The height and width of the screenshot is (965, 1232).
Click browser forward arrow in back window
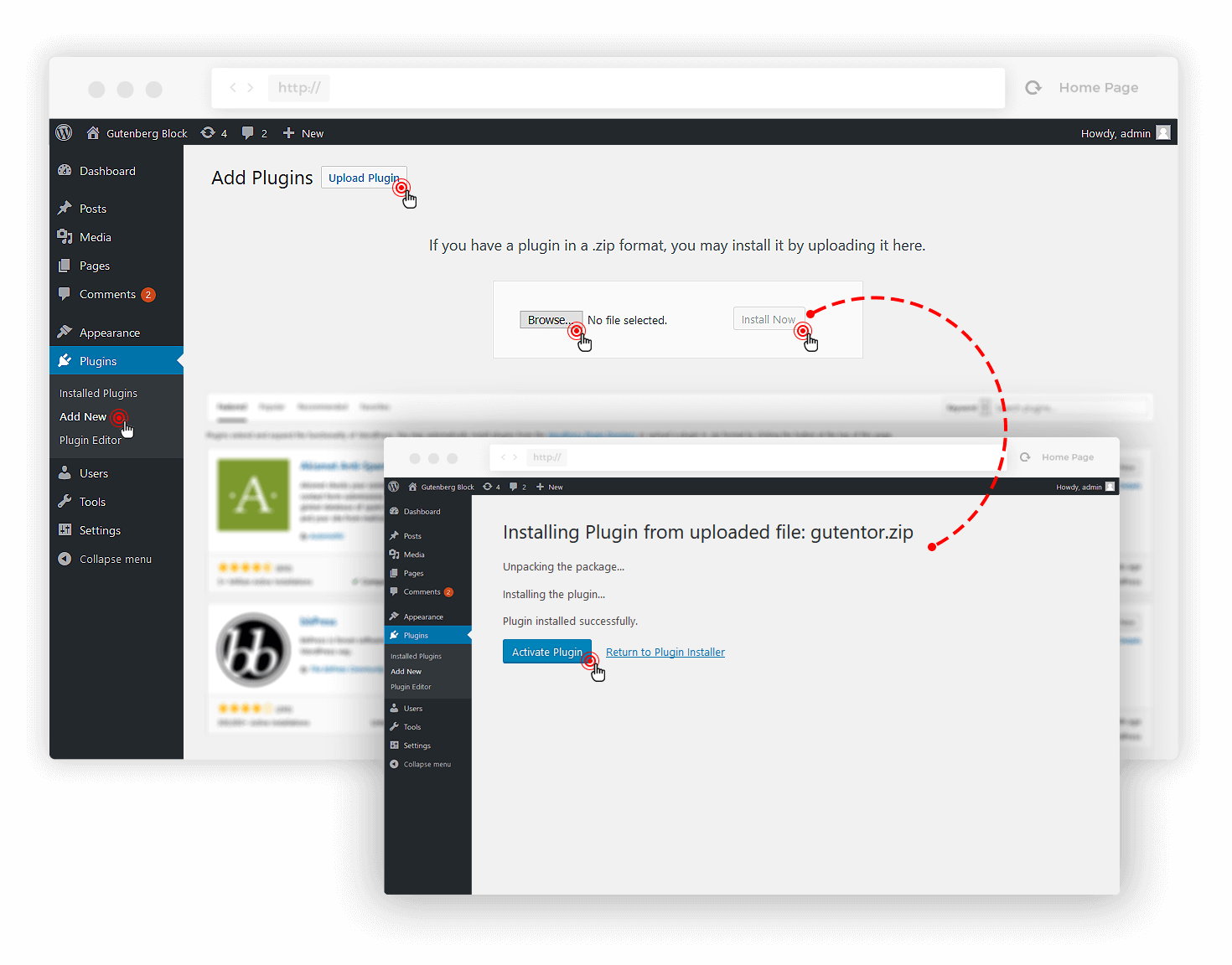pyautogui.click(x=250, y=87)
